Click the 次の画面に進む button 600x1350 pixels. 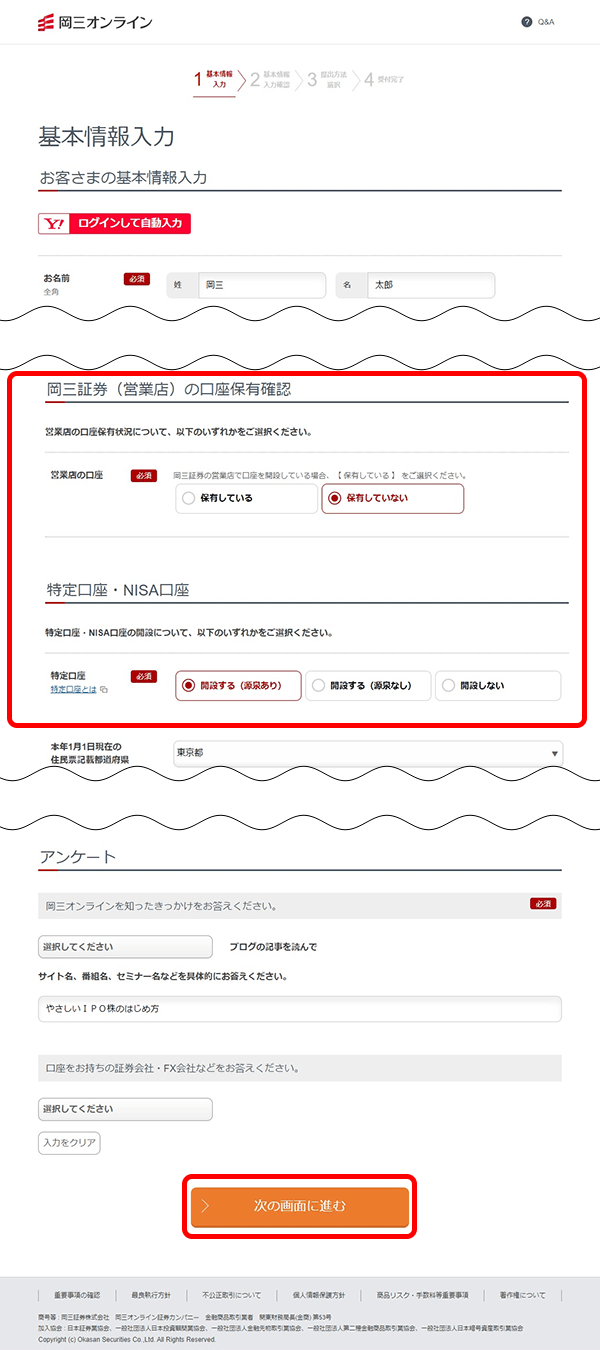tap(300, 1206)
